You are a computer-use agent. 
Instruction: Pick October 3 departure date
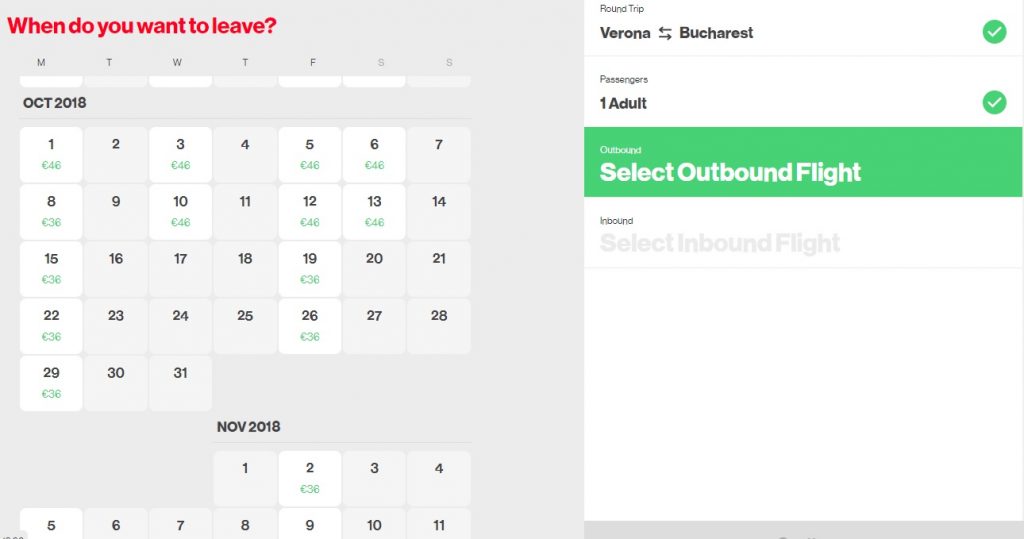coord(180,154)
